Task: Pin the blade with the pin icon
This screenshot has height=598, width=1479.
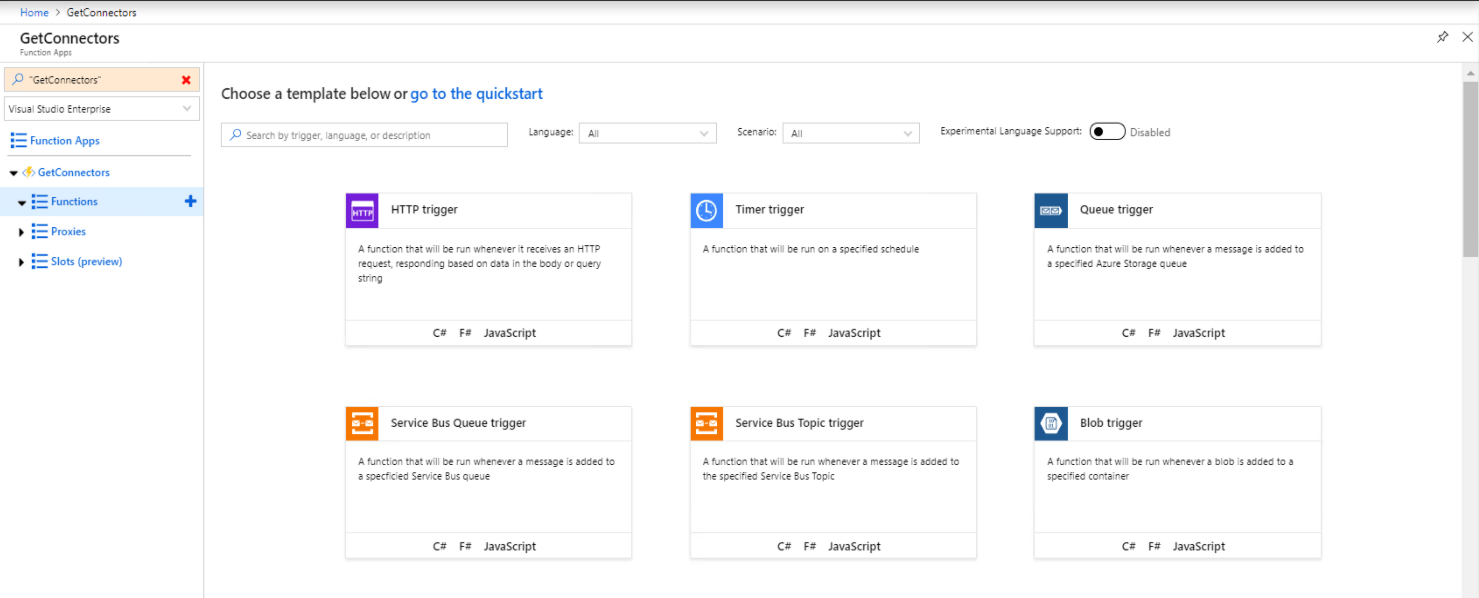Action: click(1442, 37)
